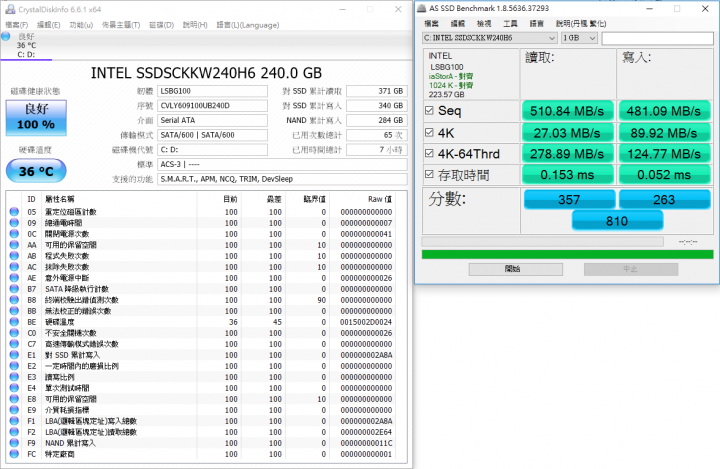Click the read score 357
Image resolution: width=720 pixels, height=469 pixels.
(569, 199)
